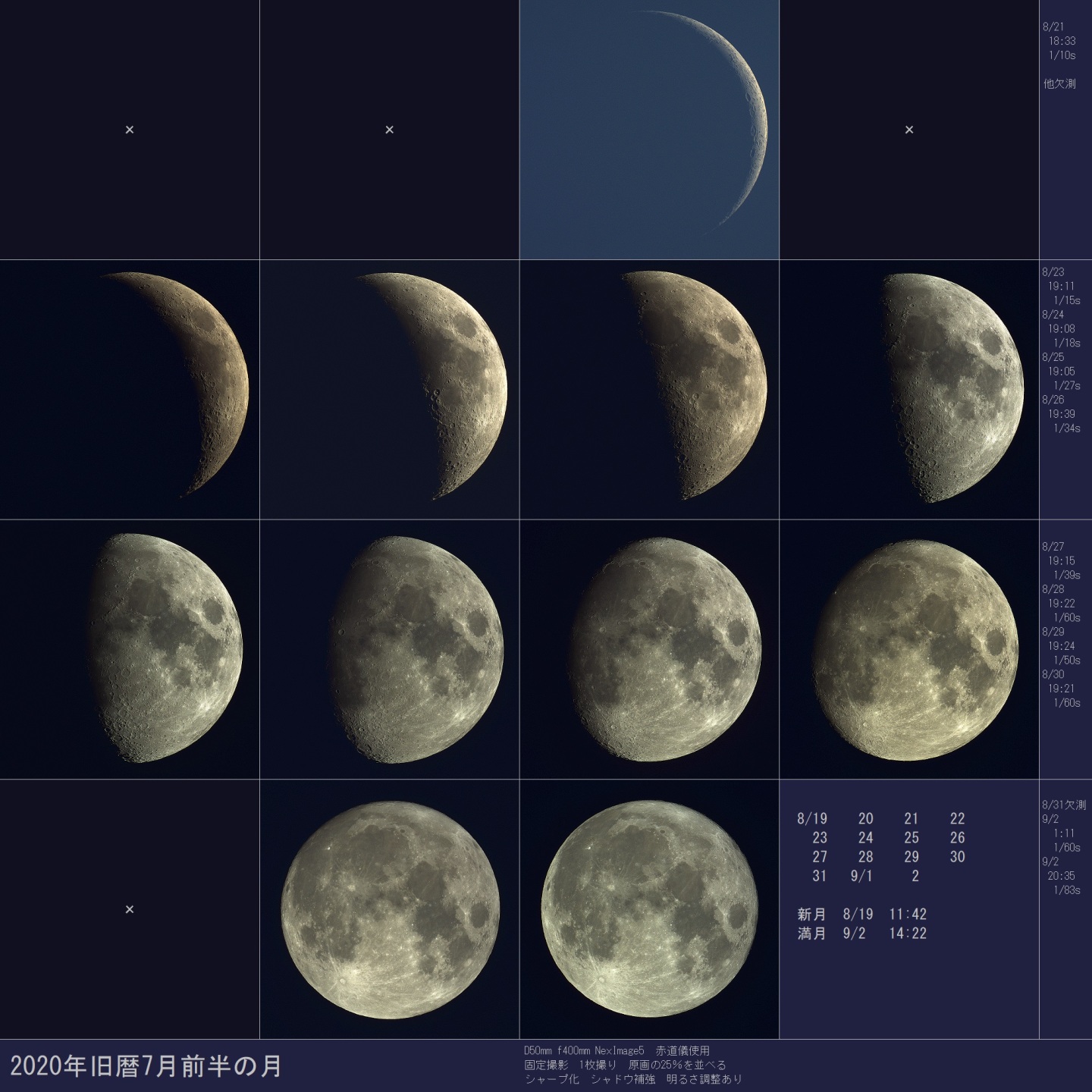This screenshot has width=1092, height=1092.
Task: Click the x mark next to the 8/21 label column
Action: pyautogui.click(x=909, y=130)
